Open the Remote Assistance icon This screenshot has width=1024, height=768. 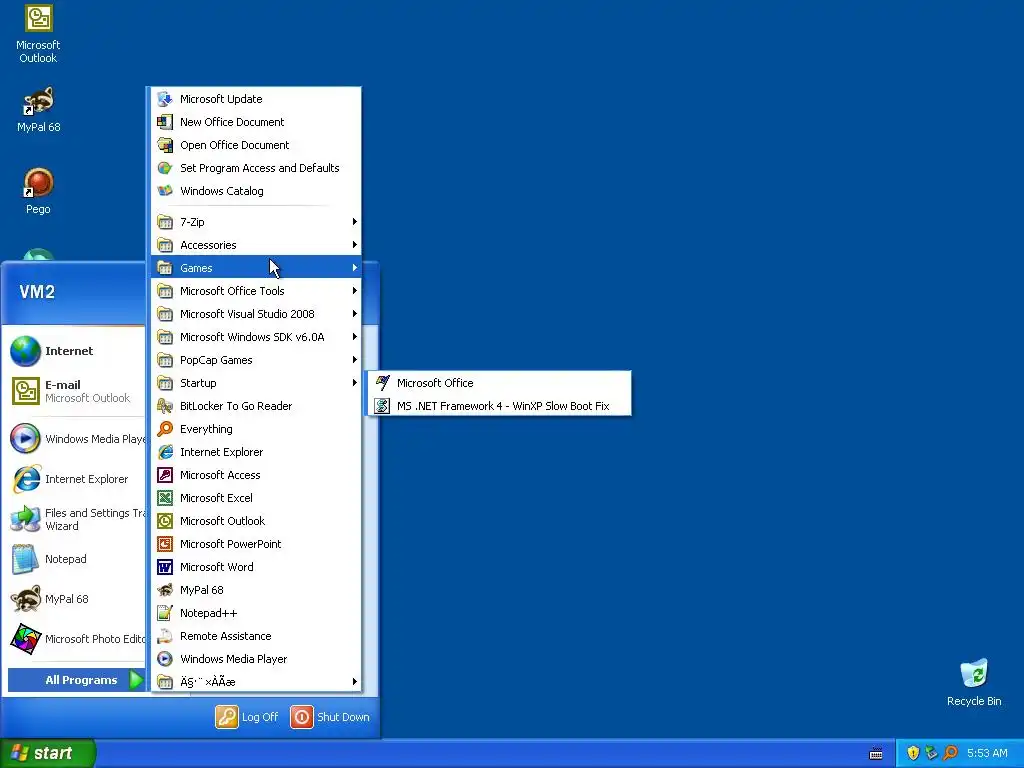pyautogui.click(x=165, y=635)
